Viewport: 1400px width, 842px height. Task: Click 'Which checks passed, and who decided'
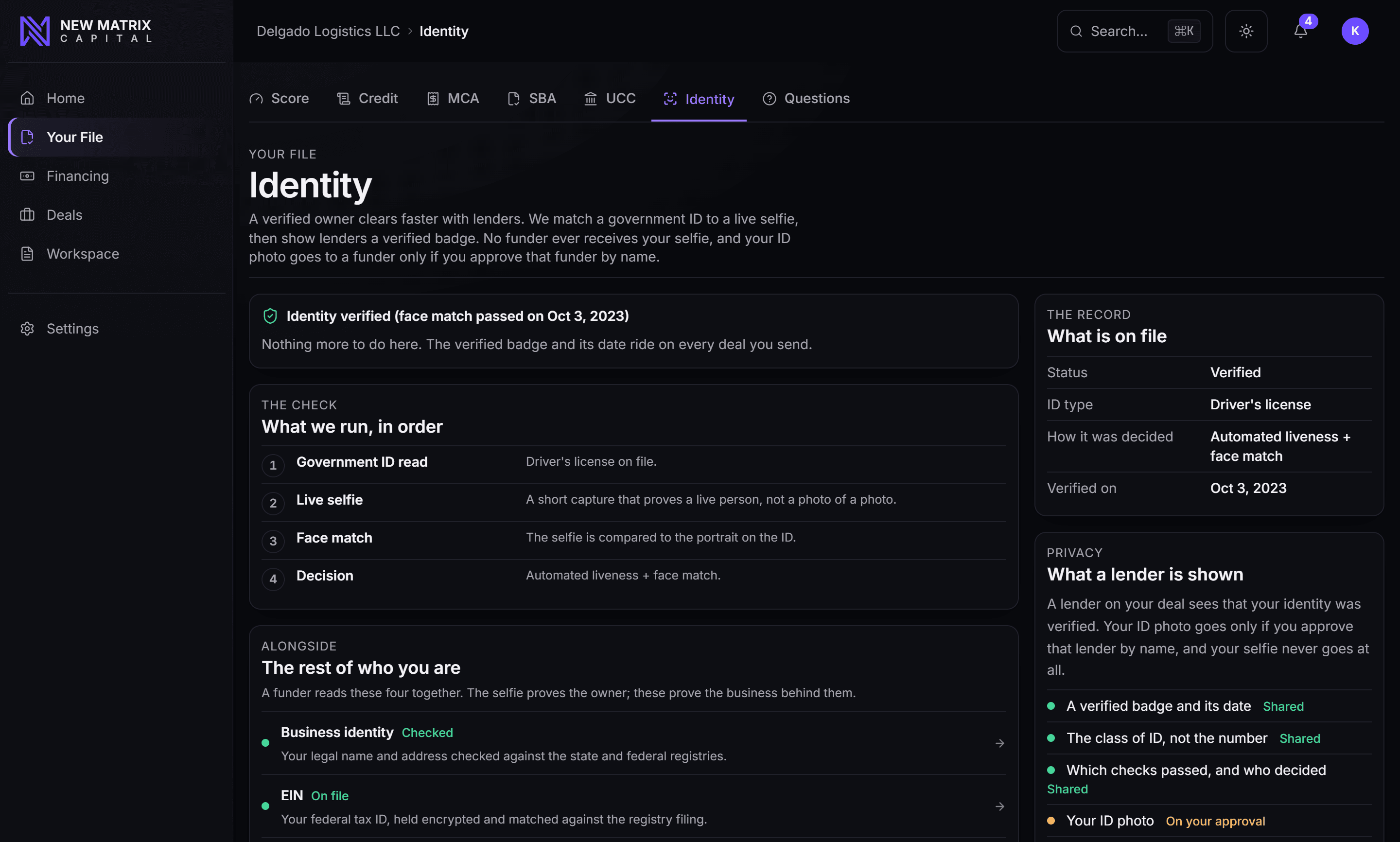1209,779
